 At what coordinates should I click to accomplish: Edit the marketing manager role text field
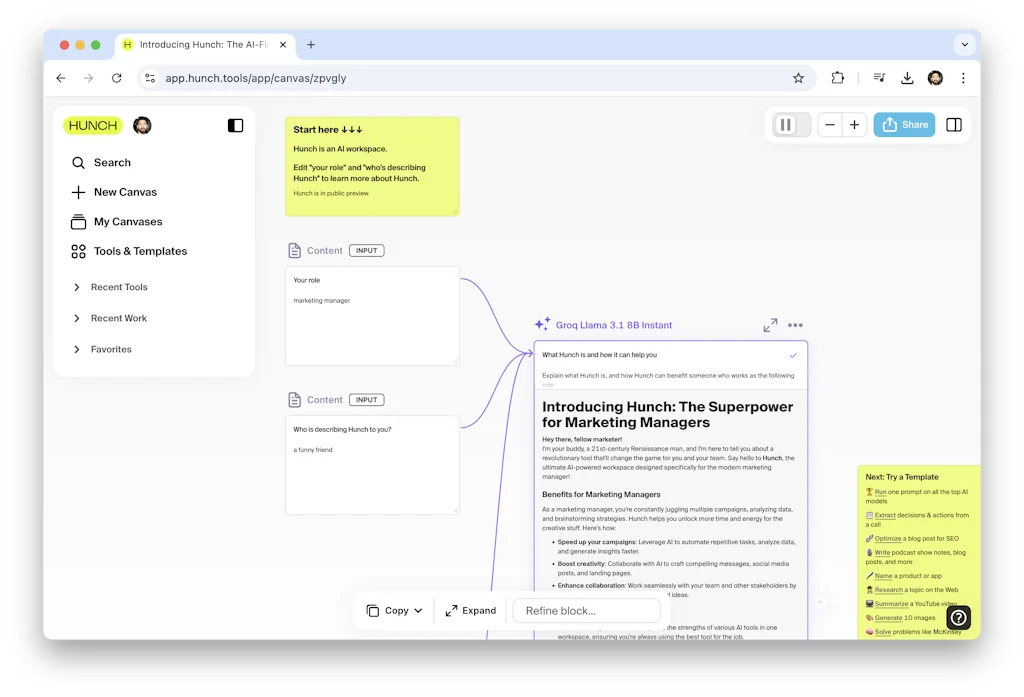(x=372, y=316)
